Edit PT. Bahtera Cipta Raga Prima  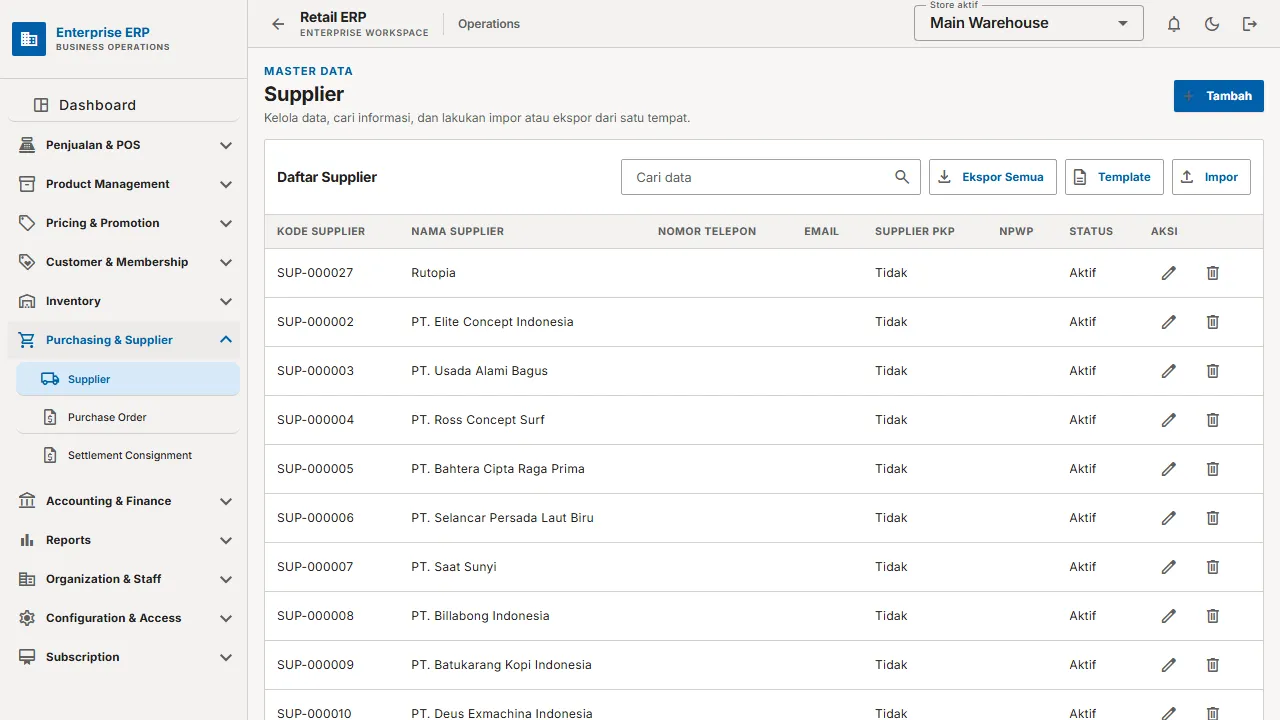[1169, 469]
